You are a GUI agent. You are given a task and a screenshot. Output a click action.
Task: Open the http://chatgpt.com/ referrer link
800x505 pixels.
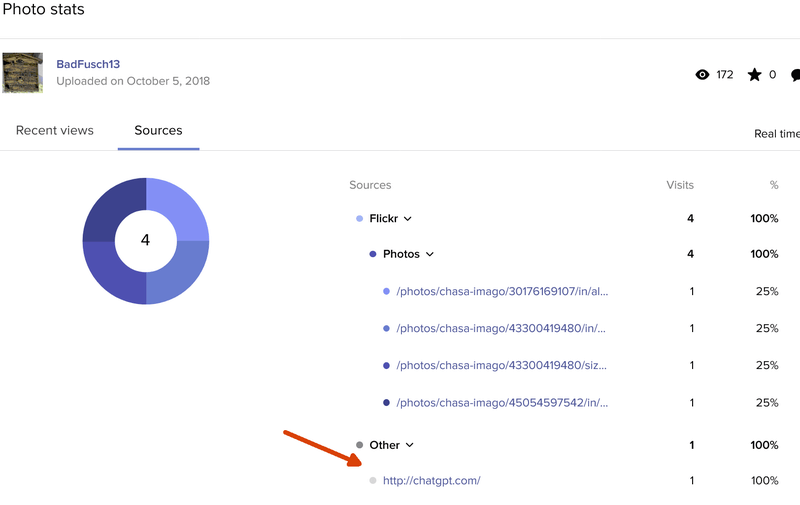[x=431, y=481]
